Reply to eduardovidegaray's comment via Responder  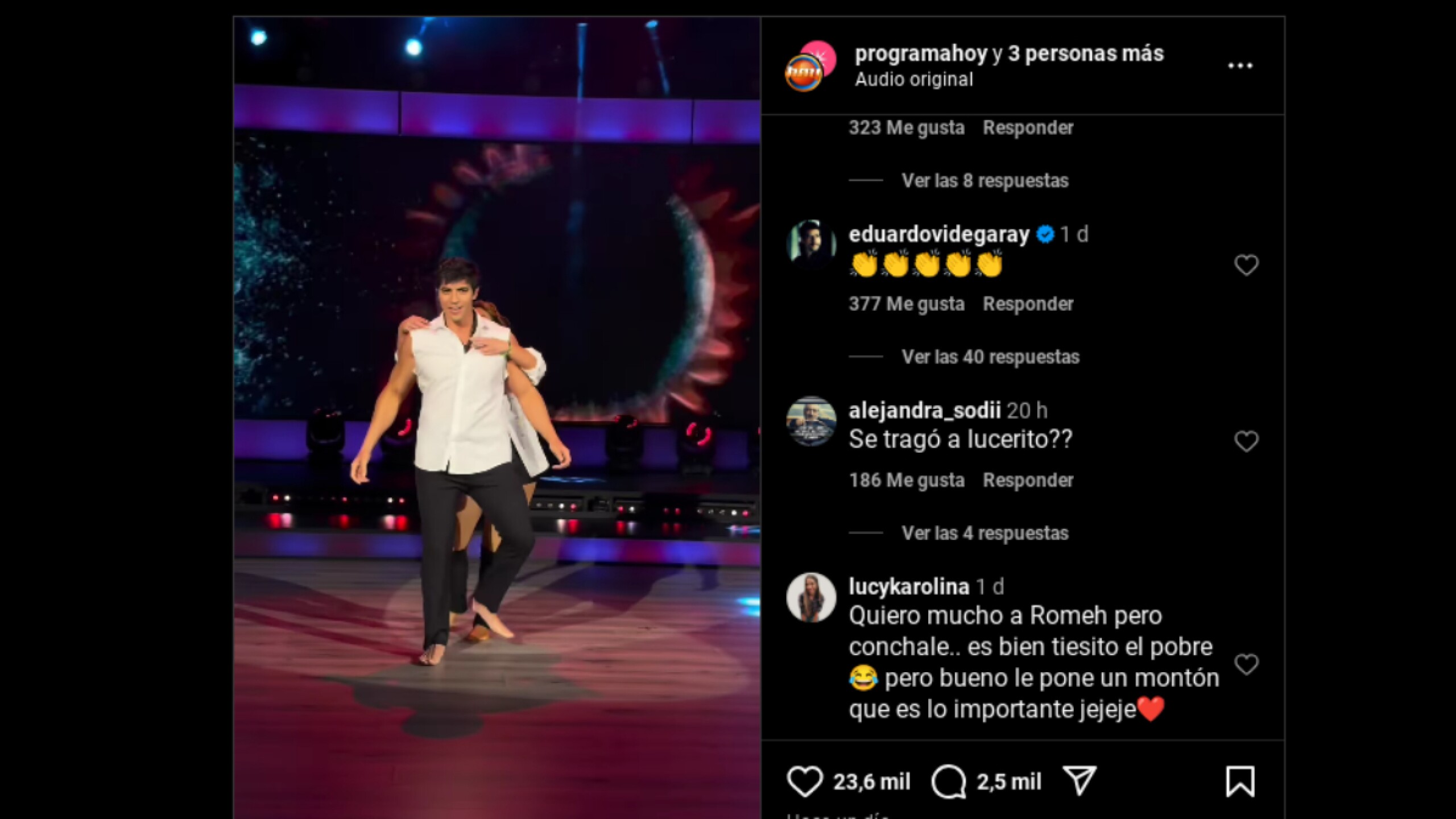click(x=1028, y=304)
